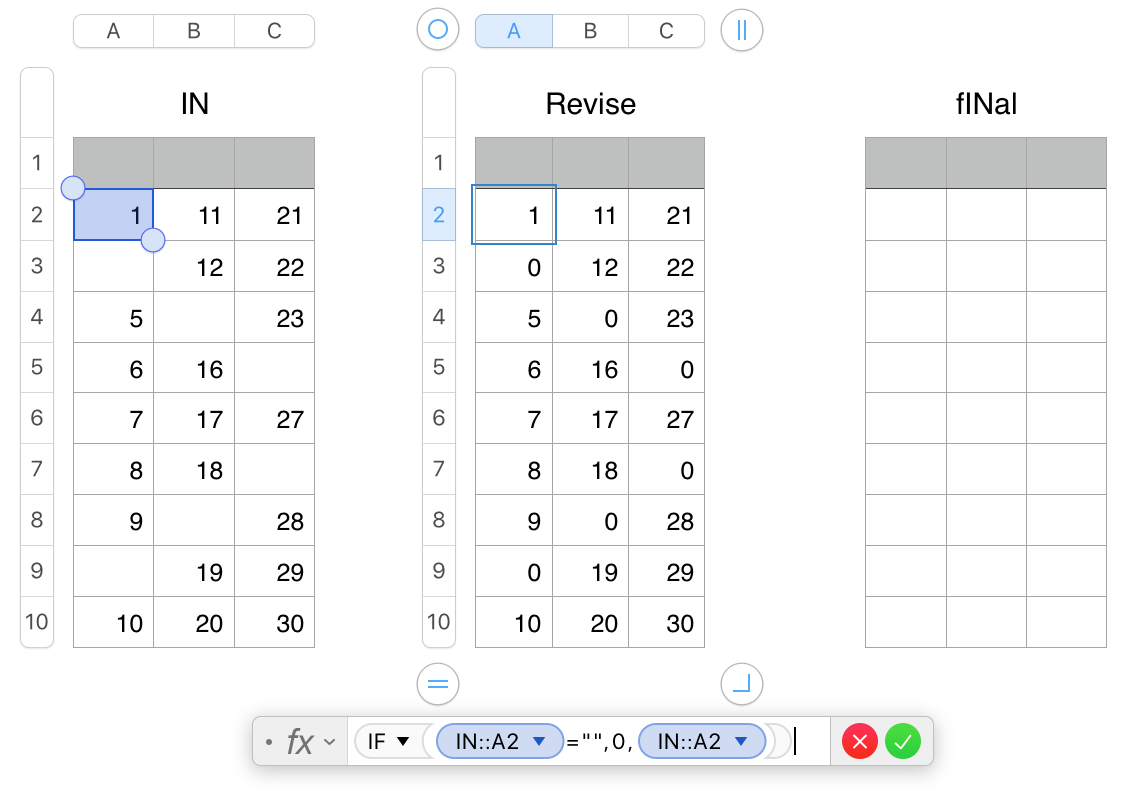Click the circular table handle of Revise table
The width and height of the screenshot is (1134, 806).
tap(437, 30)
